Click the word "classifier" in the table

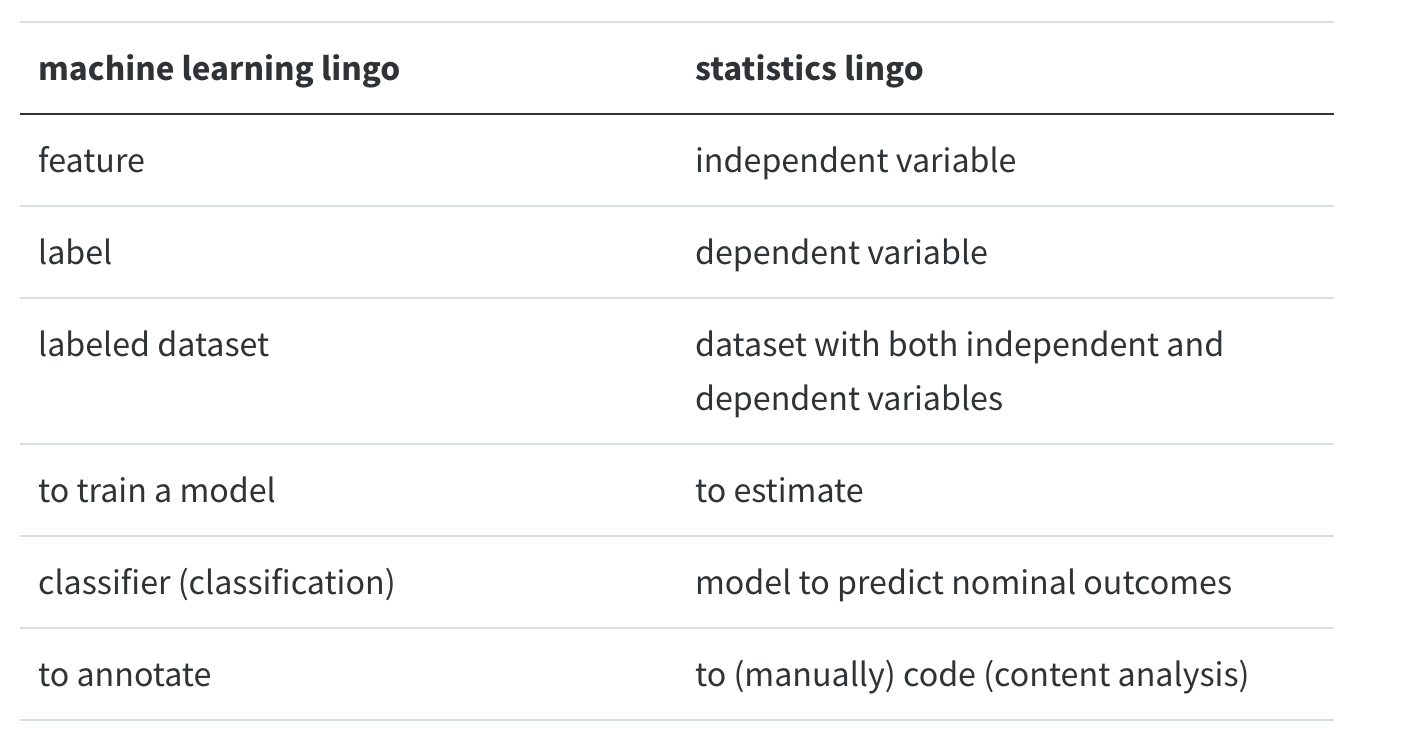point(104,582)
